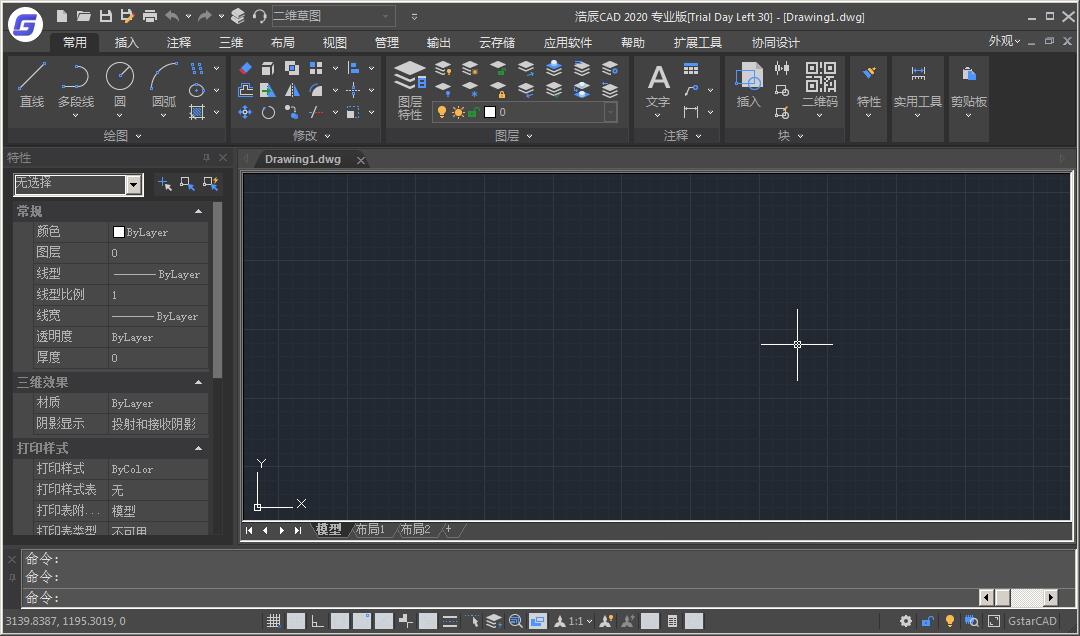Toggle the clean screen icon in status bar
The height and width of the screenshot is (636, 1080).
[x=994, y=621]
